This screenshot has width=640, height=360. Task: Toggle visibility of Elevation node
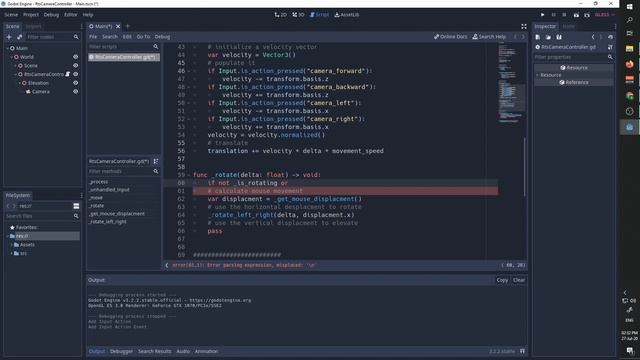tap(76, 83)
